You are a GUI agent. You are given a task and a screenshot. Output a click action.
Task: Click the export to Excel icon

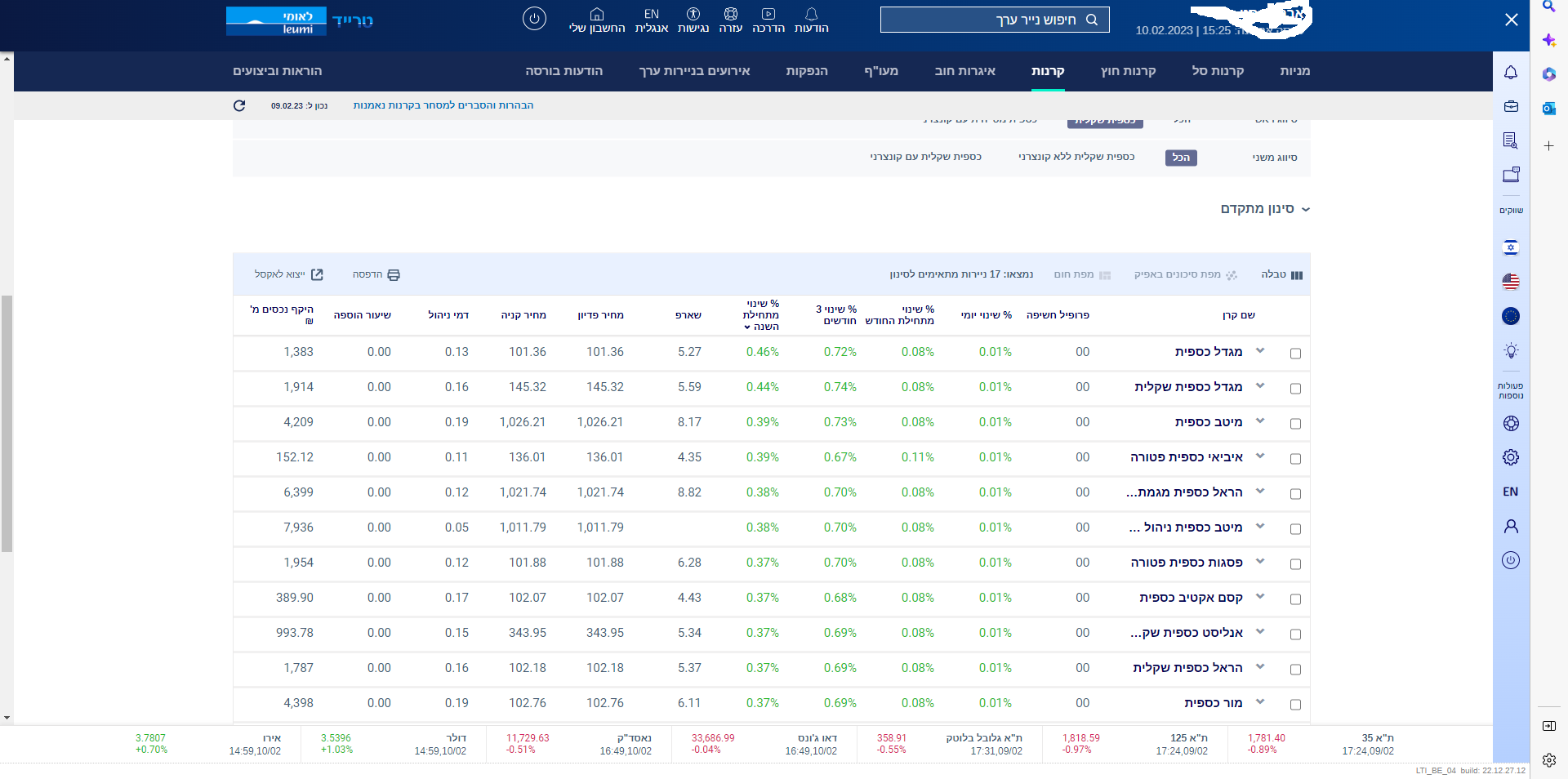pos(317,274)
